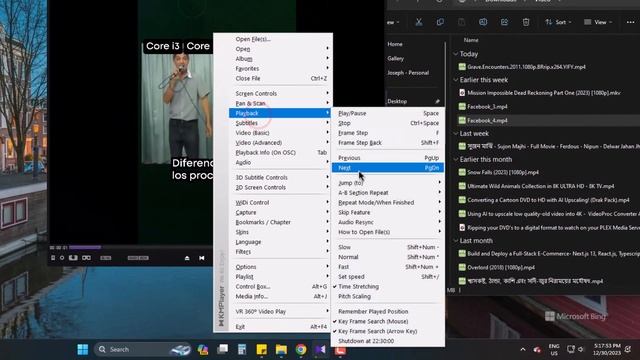Open the Windows Start menu
Screen dimensions: 640x360
[82, 349]
